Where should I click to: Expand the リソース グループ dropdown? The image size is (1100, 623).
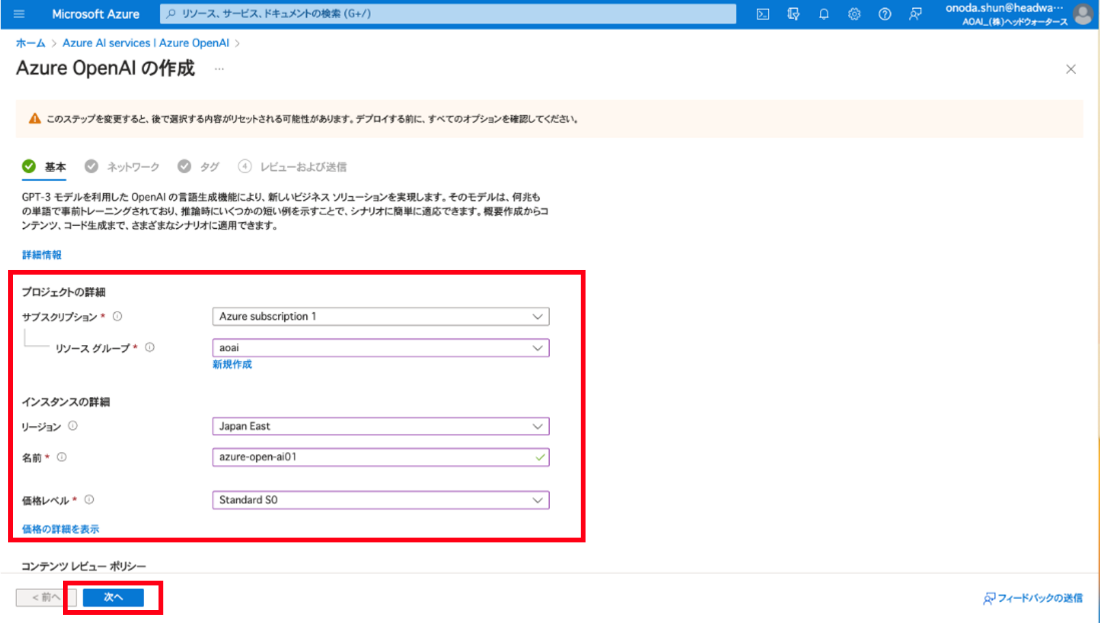click(x=381, y=347)
